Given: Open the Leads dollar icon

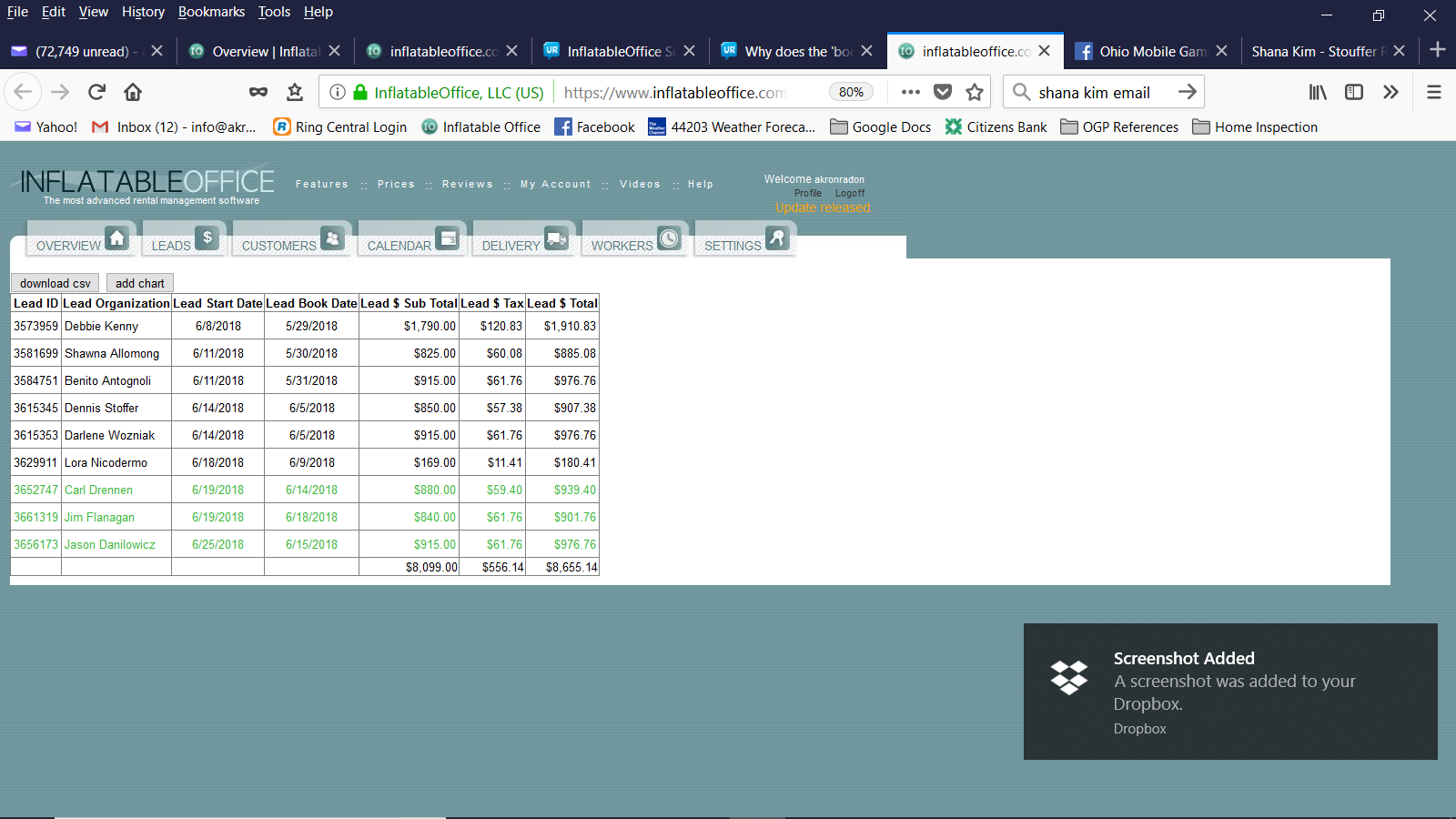Looking at the screenshot, I should [207, 238].
